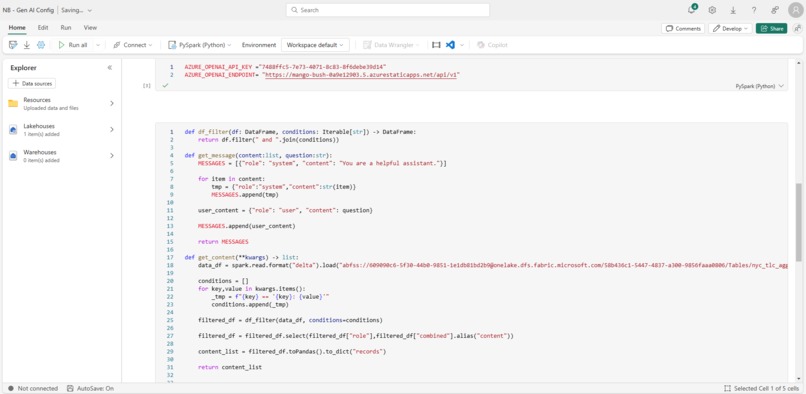Click the collaborators icon beside Share

tap(797, 28)
